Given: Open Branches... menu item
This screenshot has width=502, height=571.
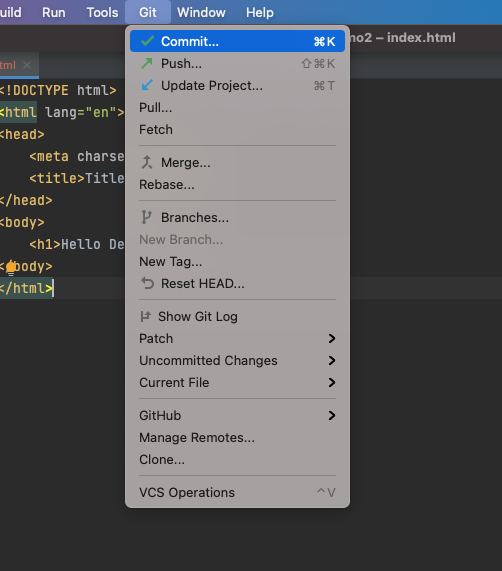Looking at the screenshot, I should point(237,217).
